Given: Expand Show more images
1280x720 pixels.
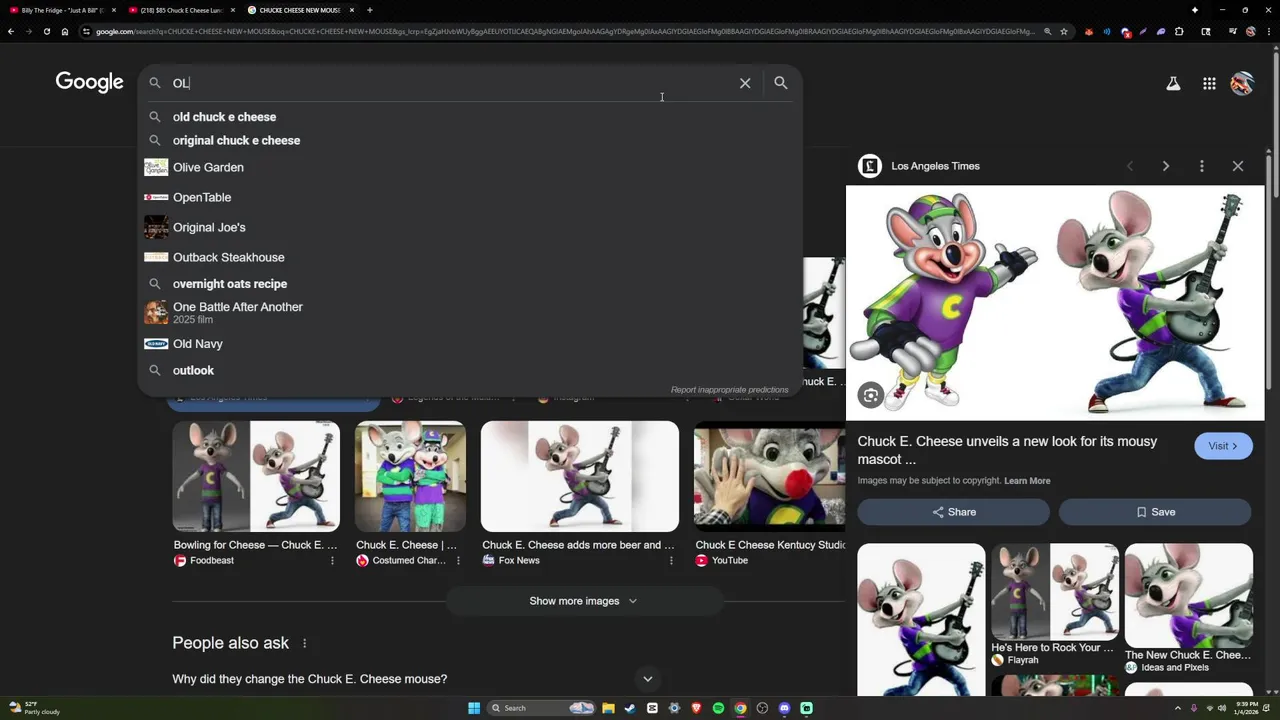Looking at the screenshot, I should tap(583, 601).
